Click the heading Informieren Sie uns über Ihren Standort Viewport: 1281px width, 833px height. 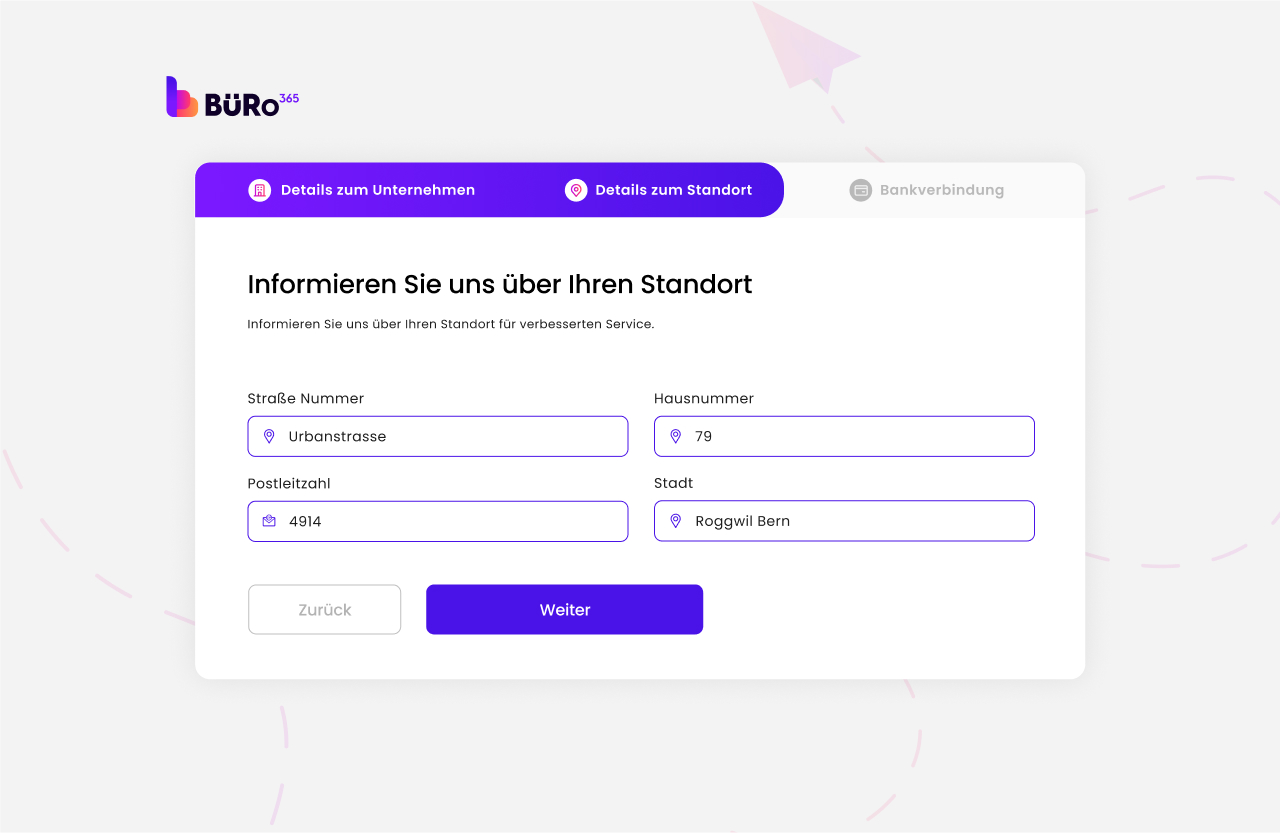tap(499, 284)
